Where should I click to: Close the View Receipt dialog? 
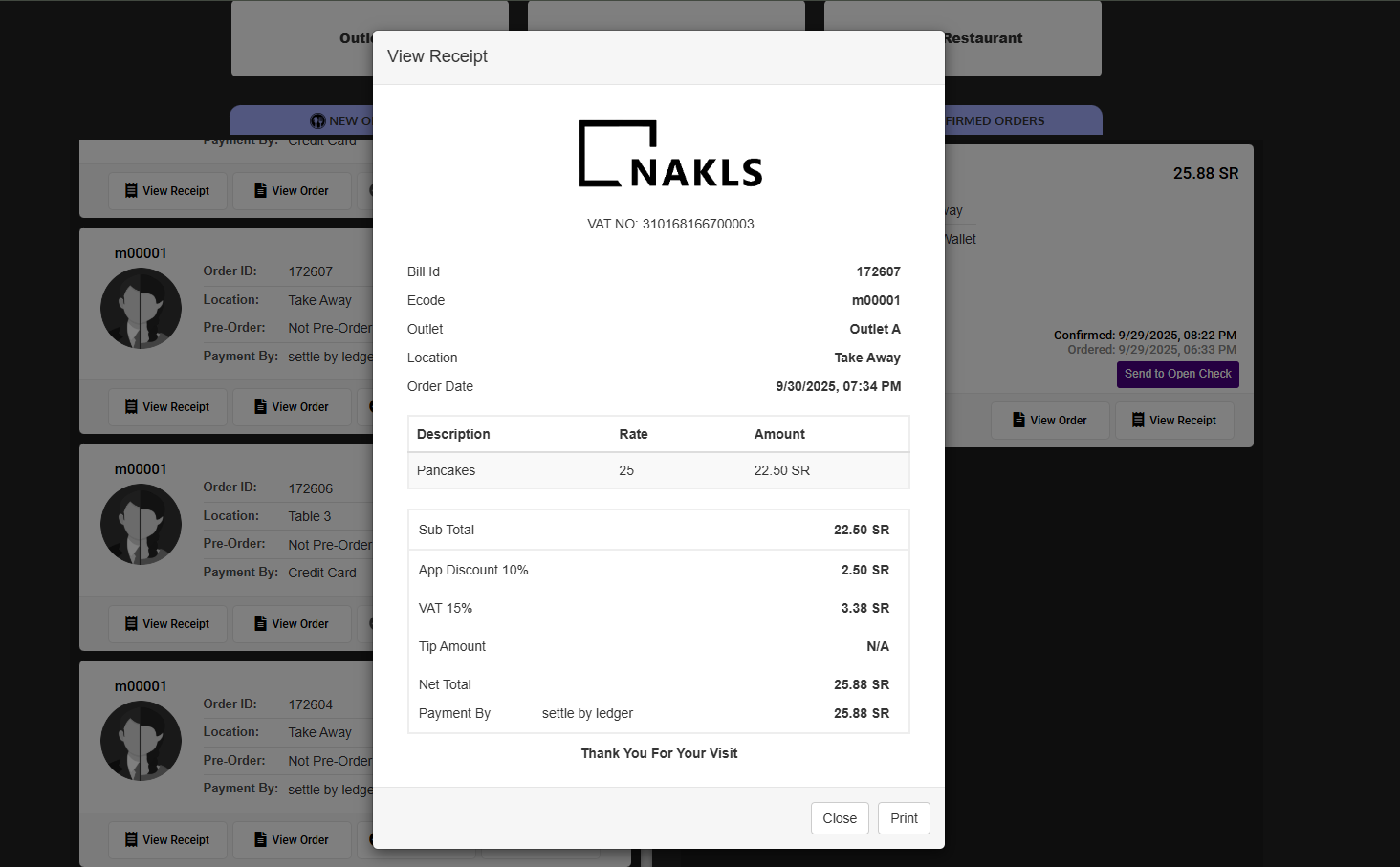click(839, 818)
